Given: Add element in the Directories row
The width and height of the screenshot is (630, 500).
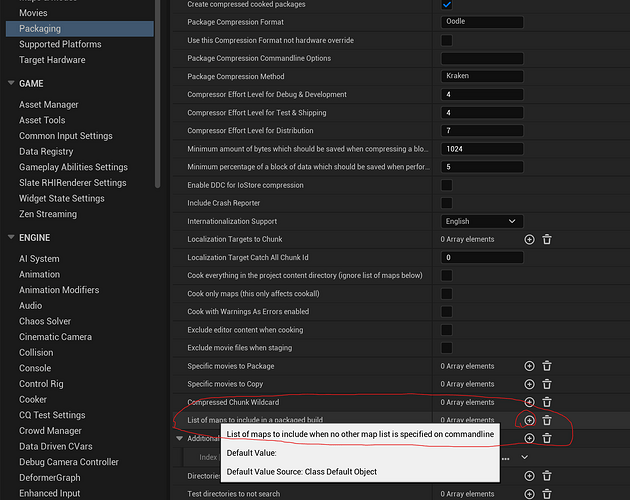Looking at the screenshot, I should click(529, 476).
